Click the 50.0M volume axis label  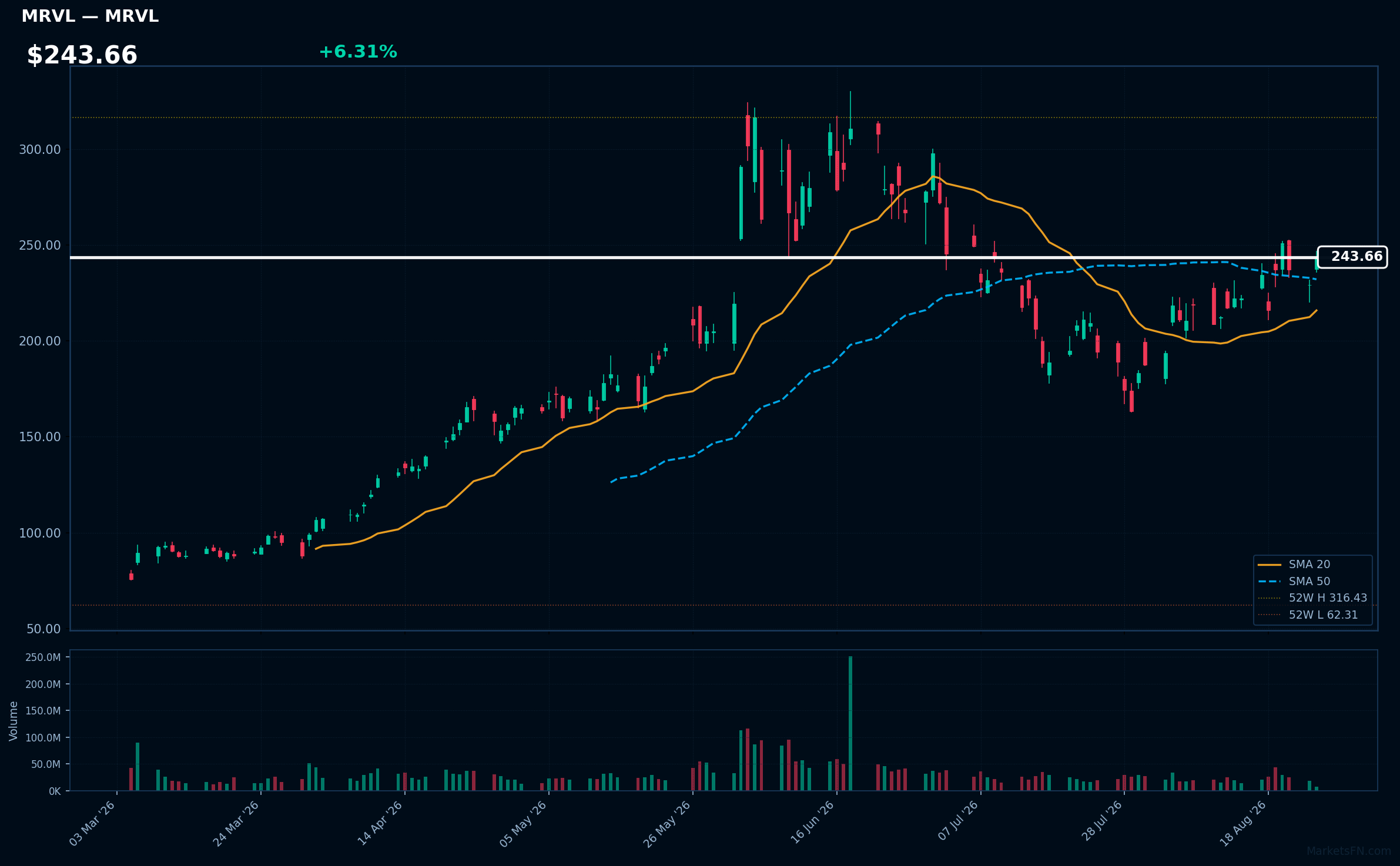point(46,764)
